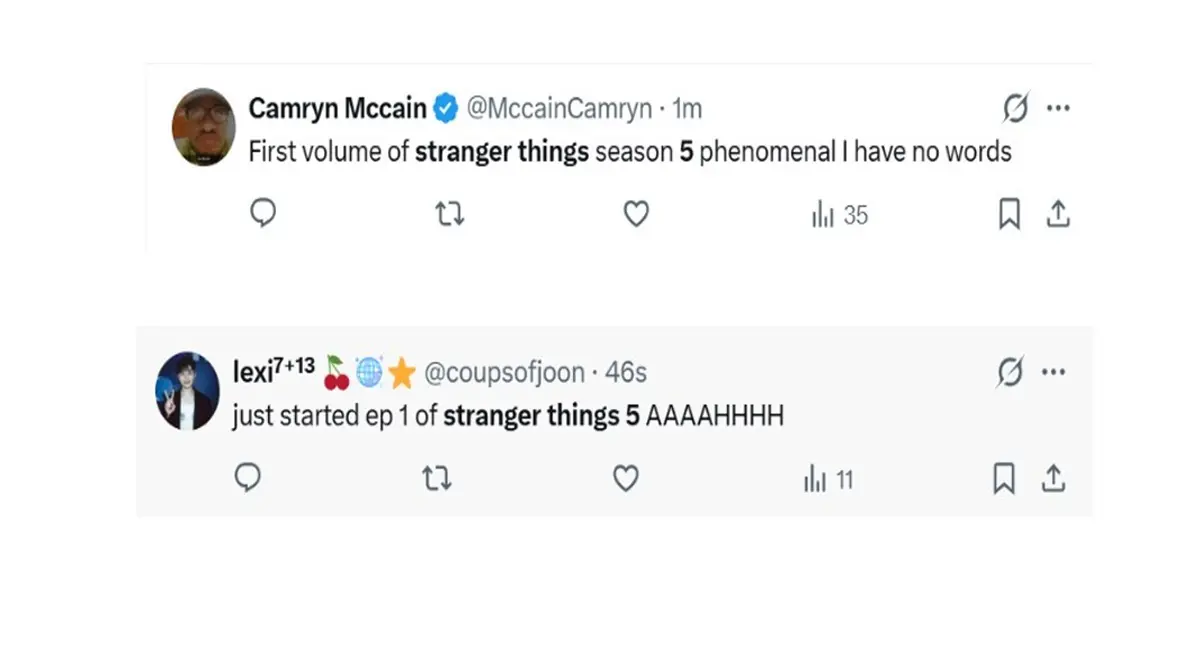The width and height of the screenshot is (1200, 650).
Task: Bookmark lexi's tweet
Action: click(x=1003, y=480)
